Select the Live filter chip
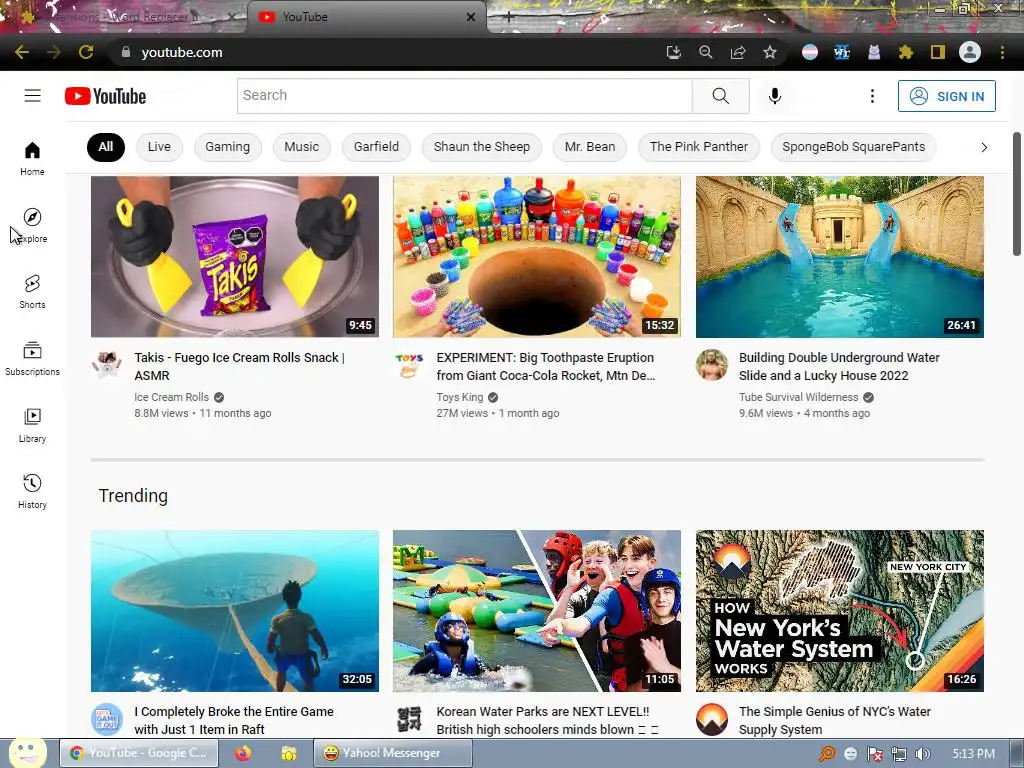The height and width of the screenshot is (768, 1024). click(x=159, y=147)
